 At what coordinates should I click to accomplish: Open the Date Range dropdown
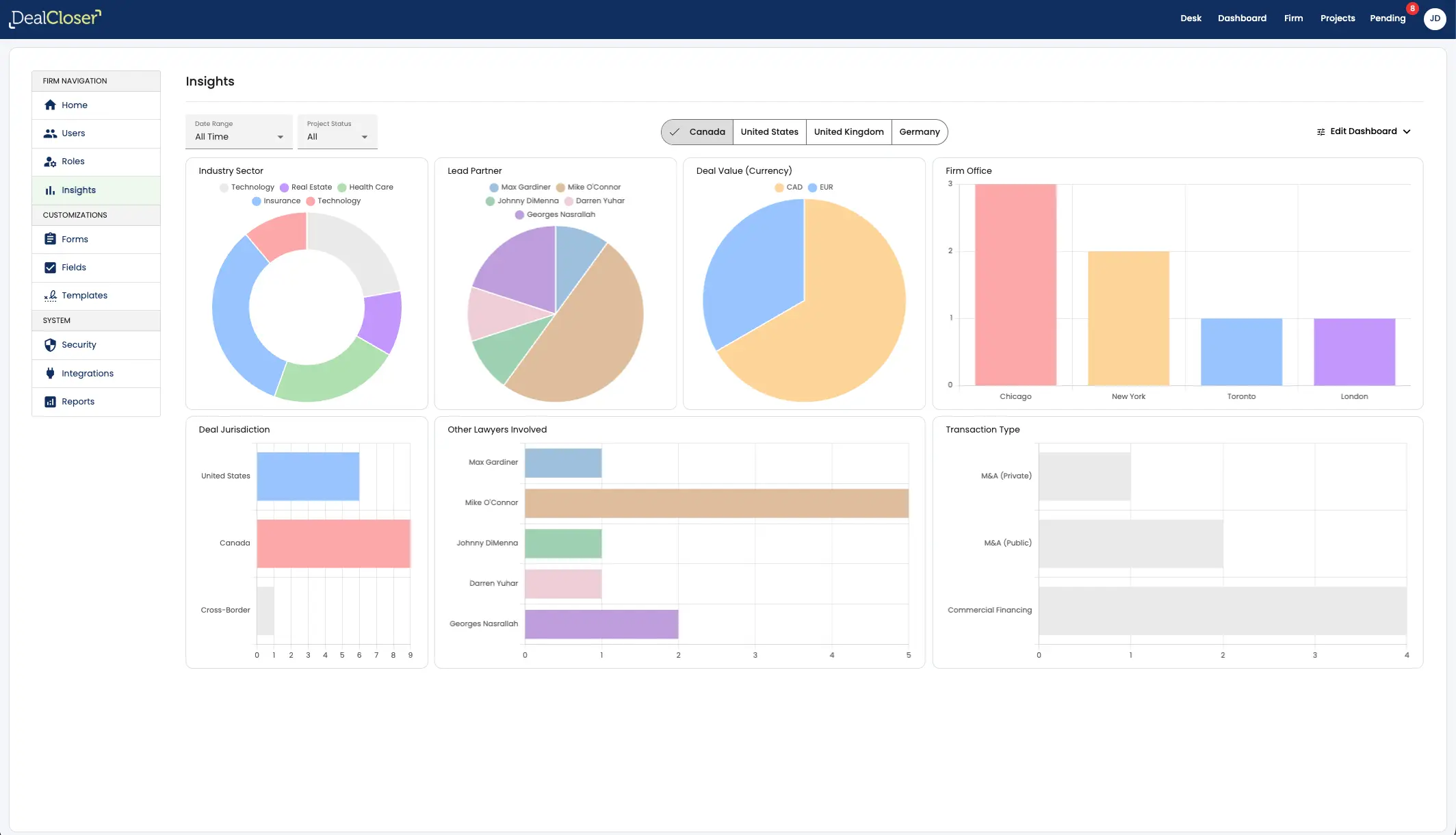[x=239, y=131]
